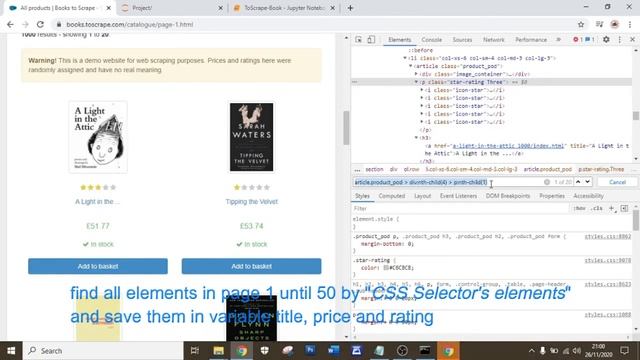Viewport: 640px width, 360px height.
Task: Open the A Light in the Attic book cover
Action: [98, 137]
